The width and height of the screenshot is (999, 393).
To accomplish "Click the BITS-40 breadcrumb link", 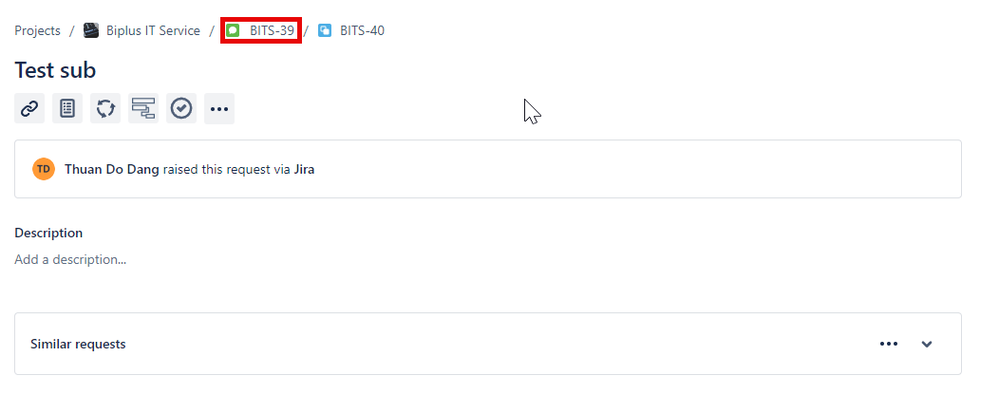I will 362,31.
